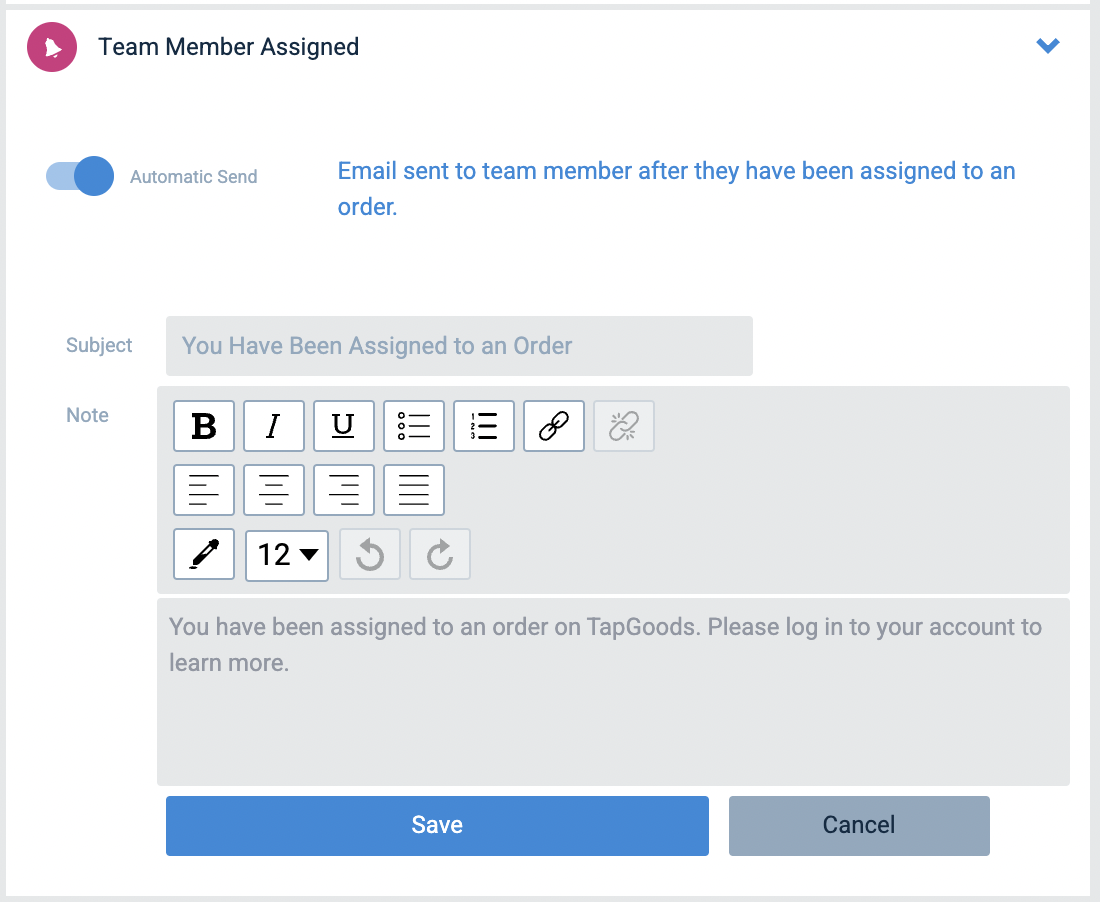Click the Subject input field

point(460,346)
